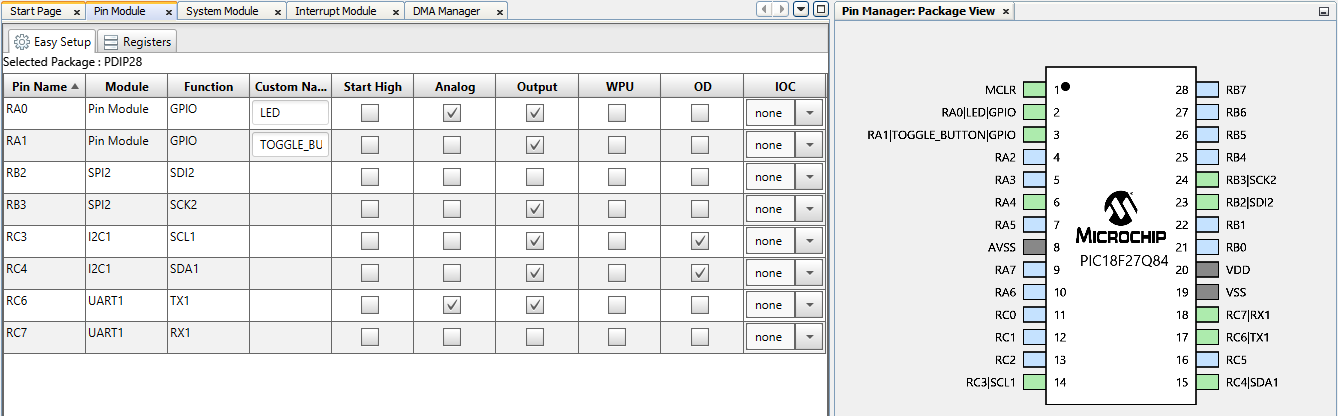Select pin 21 RB0 on package
The width and height of the screenshot is (1338, 416).
coord(1208,247)
